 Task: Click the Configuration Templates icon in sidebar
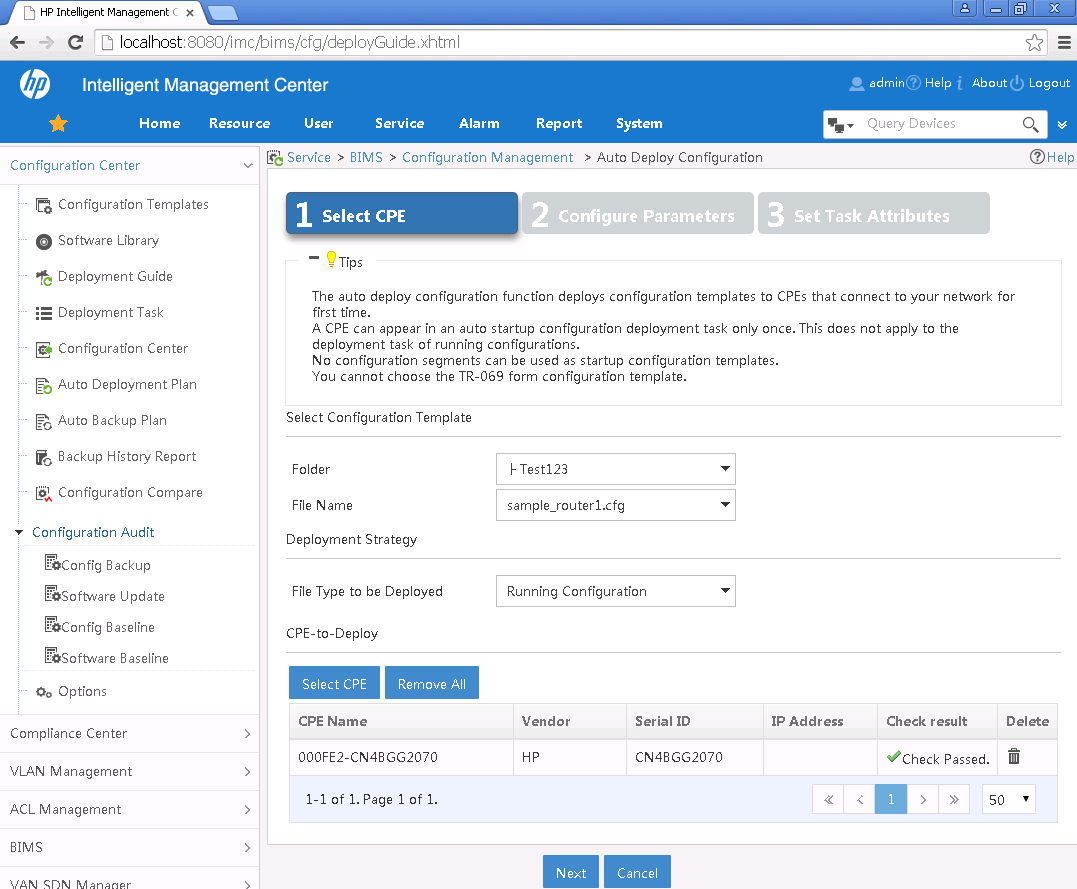(44, 205)
